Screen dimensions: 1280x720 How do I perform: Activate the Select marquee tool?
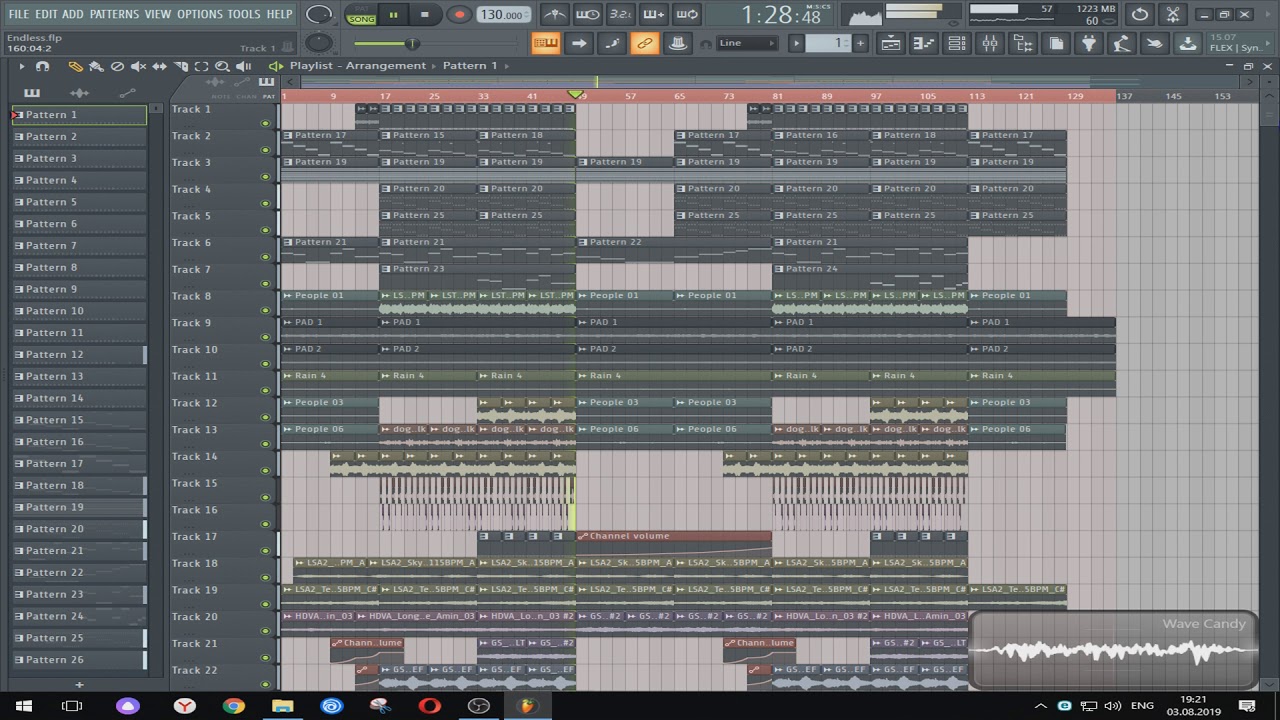[201, 66]
